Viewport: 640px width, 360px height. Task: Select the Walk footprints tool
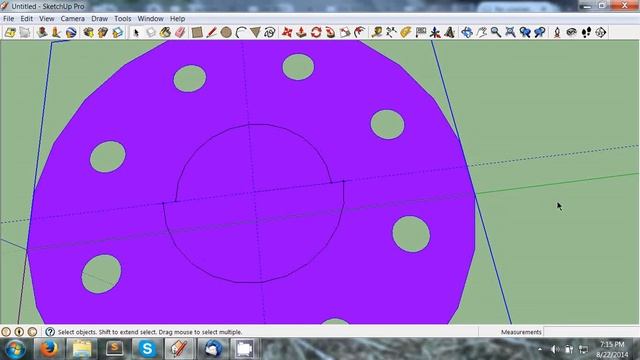point(586,32)
